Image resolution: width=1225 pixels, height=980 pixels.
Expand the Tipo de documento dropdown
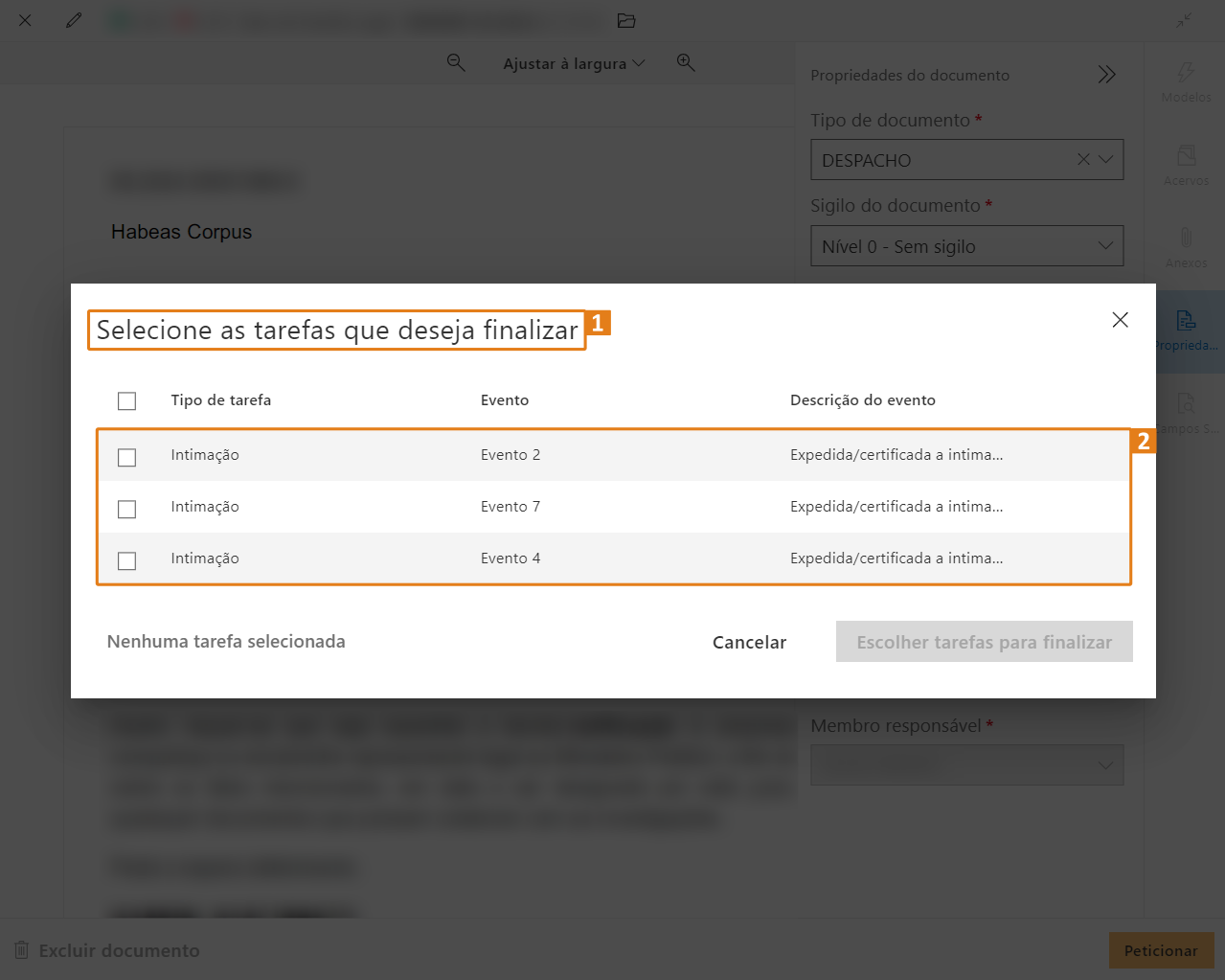1106,160
